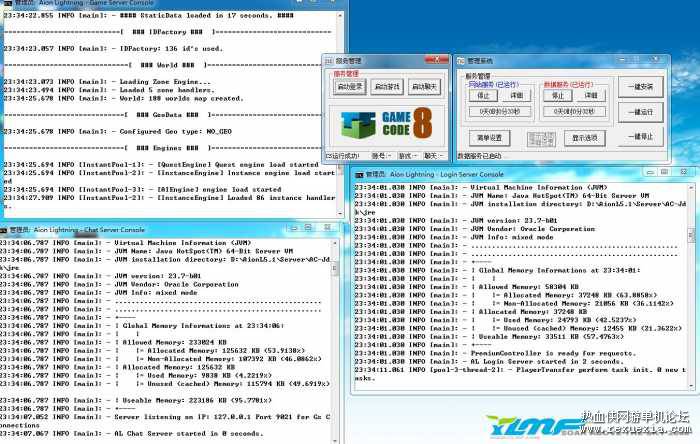Click the 一键停止 button
700x444 pixels.
pos(641,137)
